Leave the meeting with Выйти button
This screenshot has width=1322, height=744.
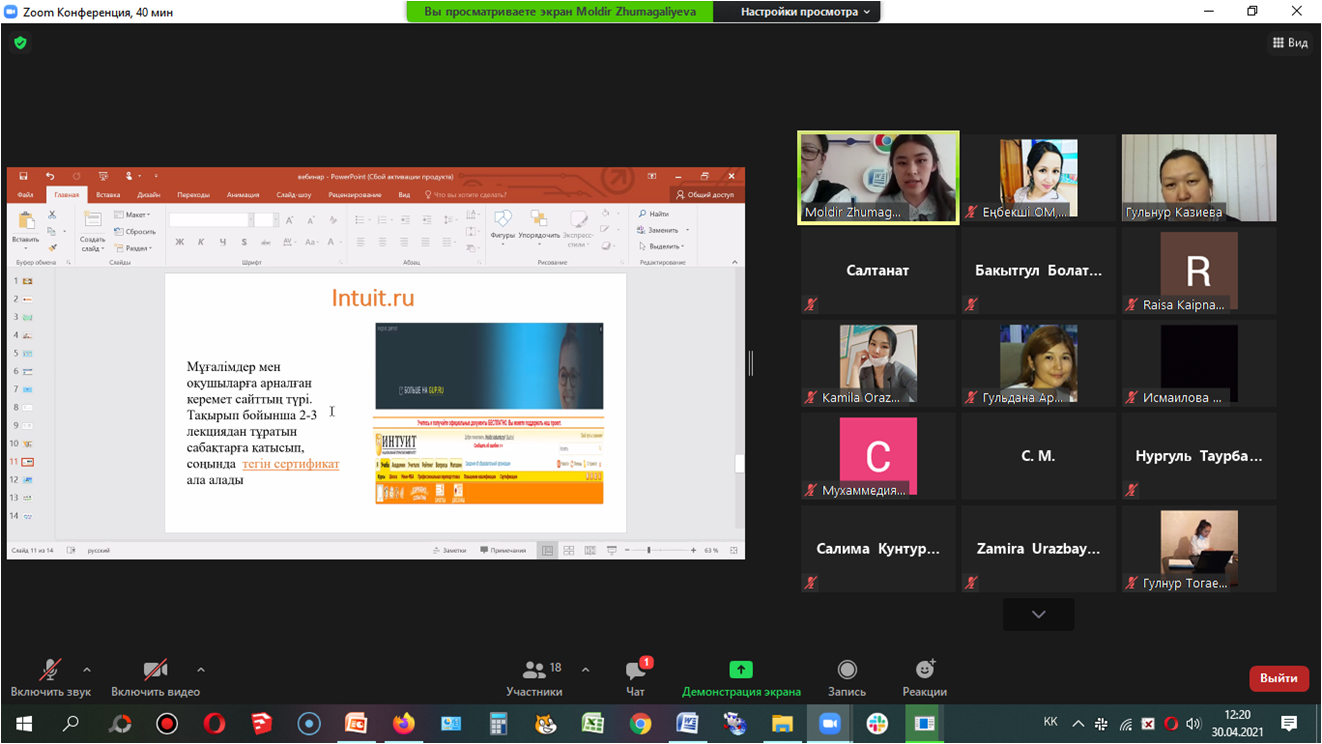(x=1278, y=678)
